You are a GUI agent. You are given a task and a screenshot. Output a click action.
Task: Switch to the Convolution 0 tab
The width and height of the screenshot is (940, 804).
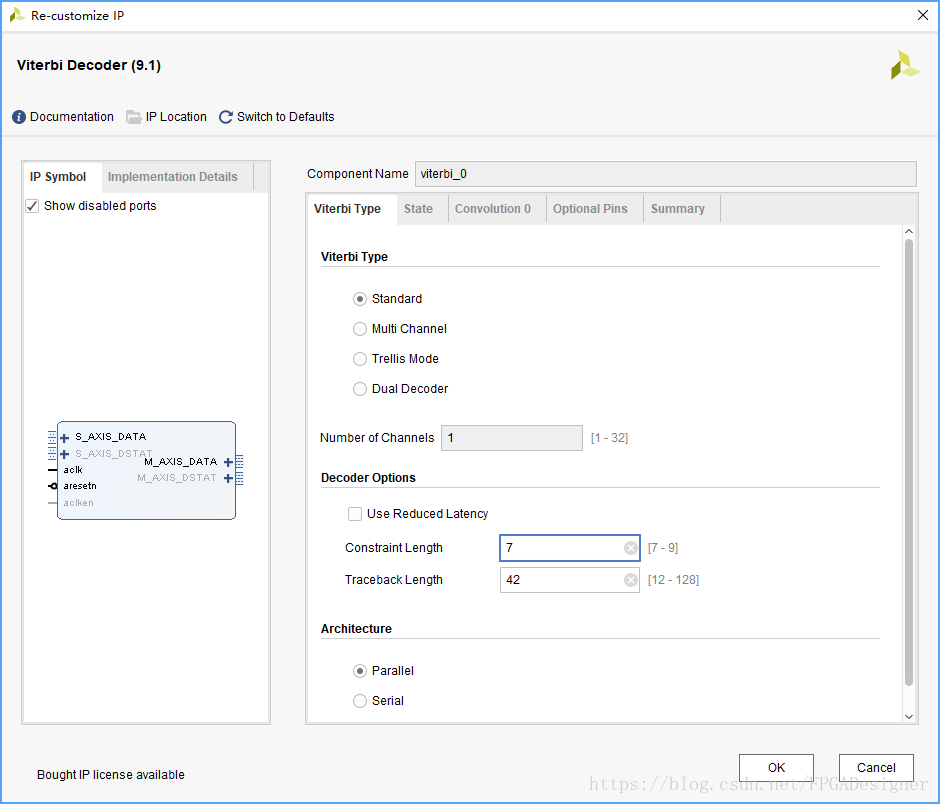(x=492, y=209)
